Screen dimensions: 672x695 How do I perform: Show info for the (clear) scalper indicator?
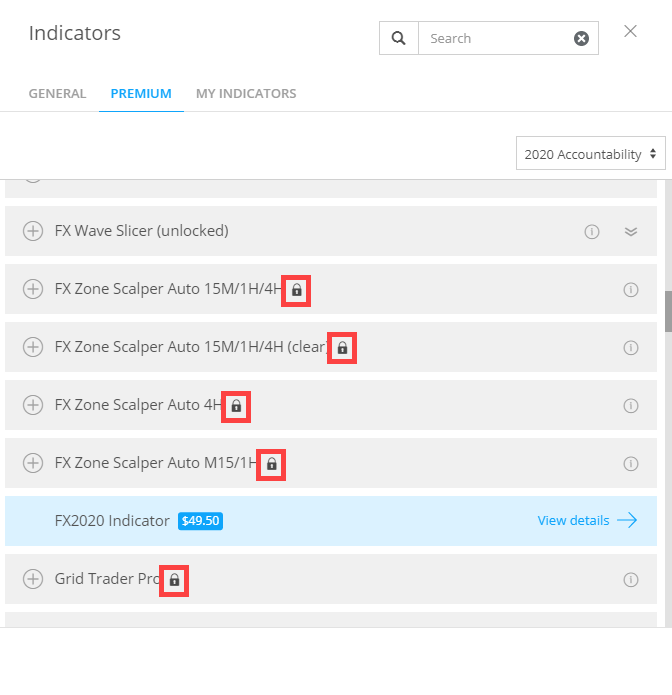630,348
